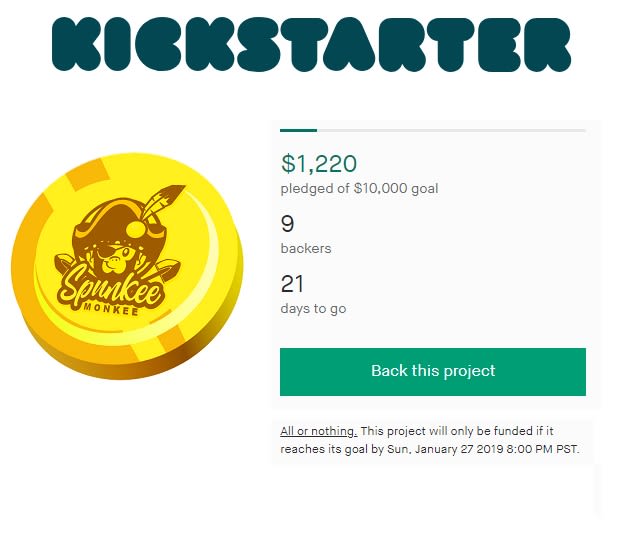Click the pledged of $10,000 goal text

(x=360, y=188)
